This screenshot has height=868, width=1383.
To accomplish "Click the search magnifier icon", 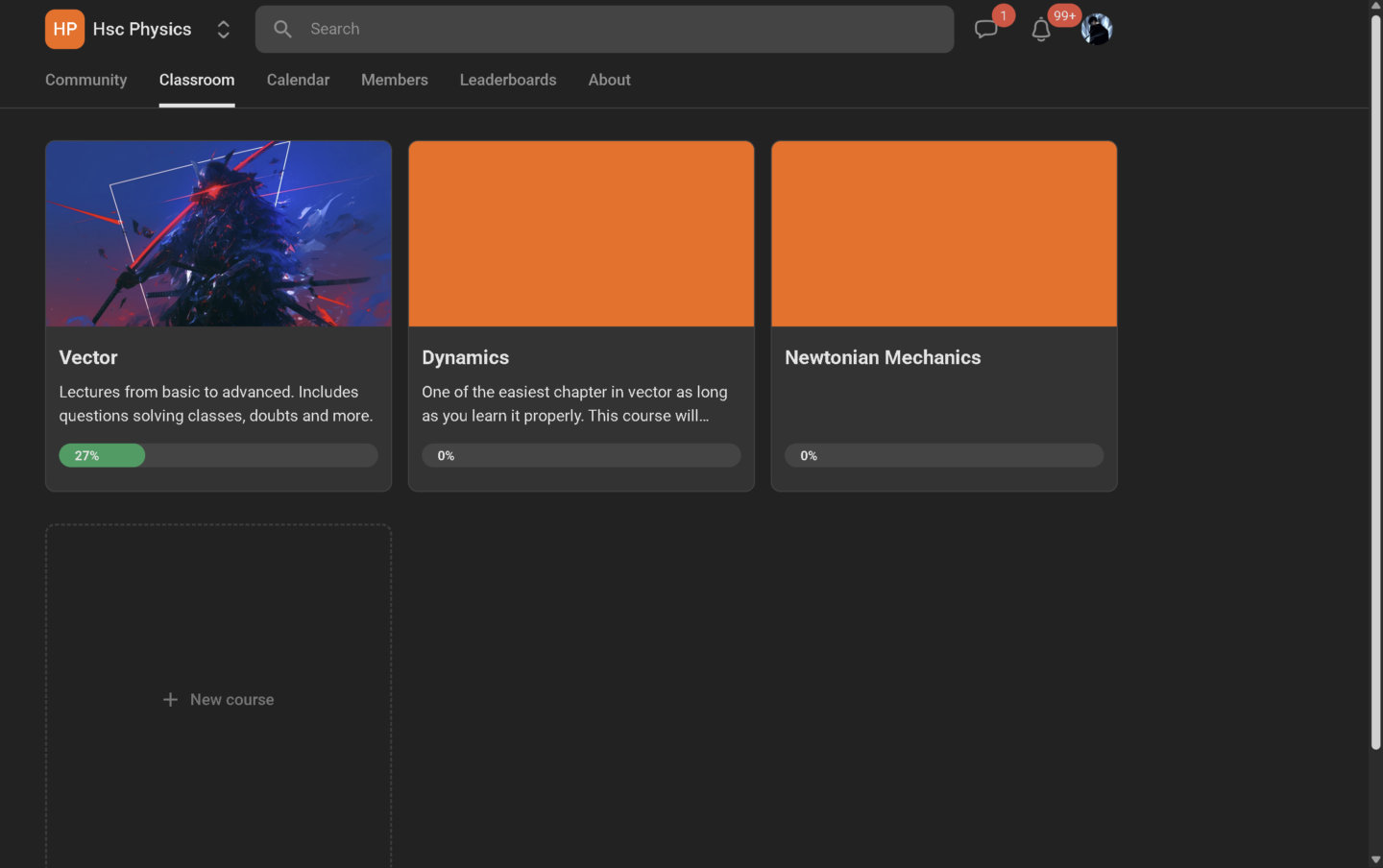I will pyautogui.click(x=282, y=29).
